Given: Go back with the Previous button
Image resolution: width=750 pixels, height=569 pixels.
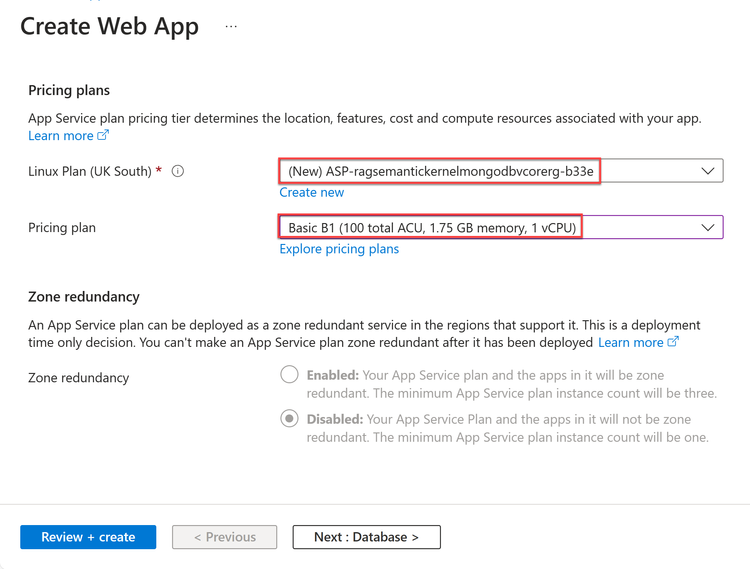Looking at the screenshot, I should 225,537.
